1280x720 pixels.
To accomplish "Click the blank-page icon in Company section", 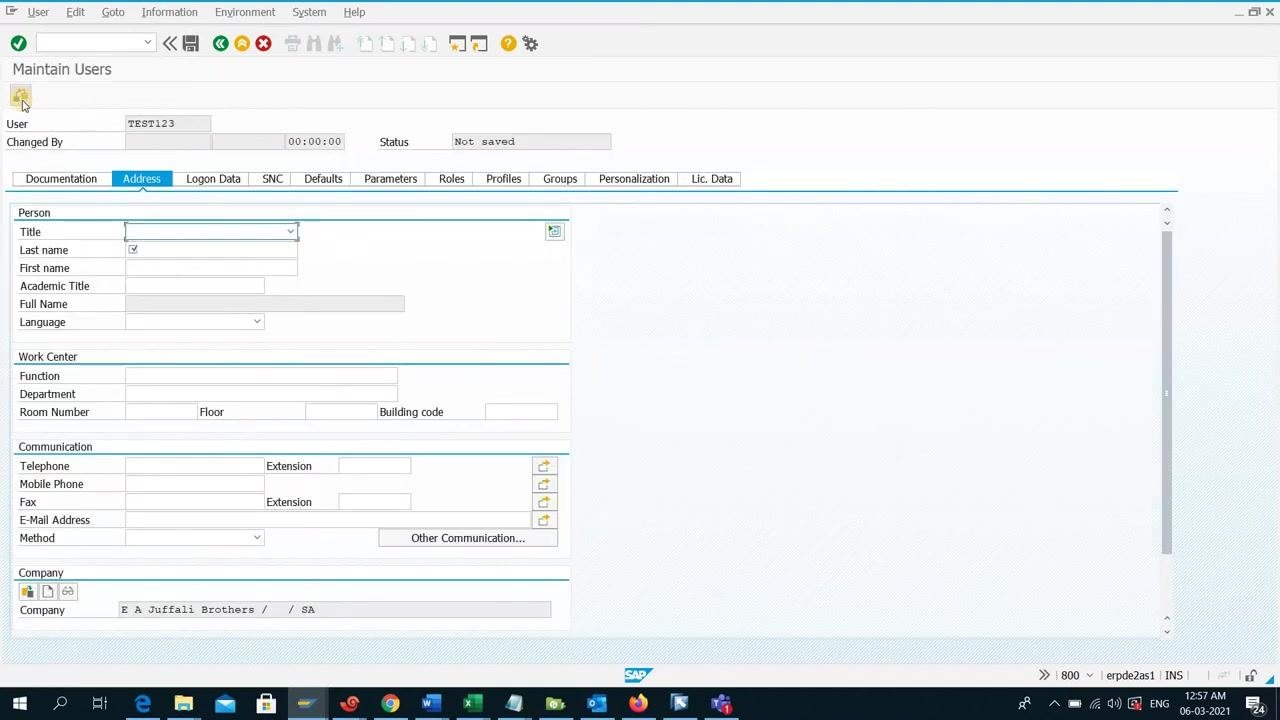I will [47, 591].
